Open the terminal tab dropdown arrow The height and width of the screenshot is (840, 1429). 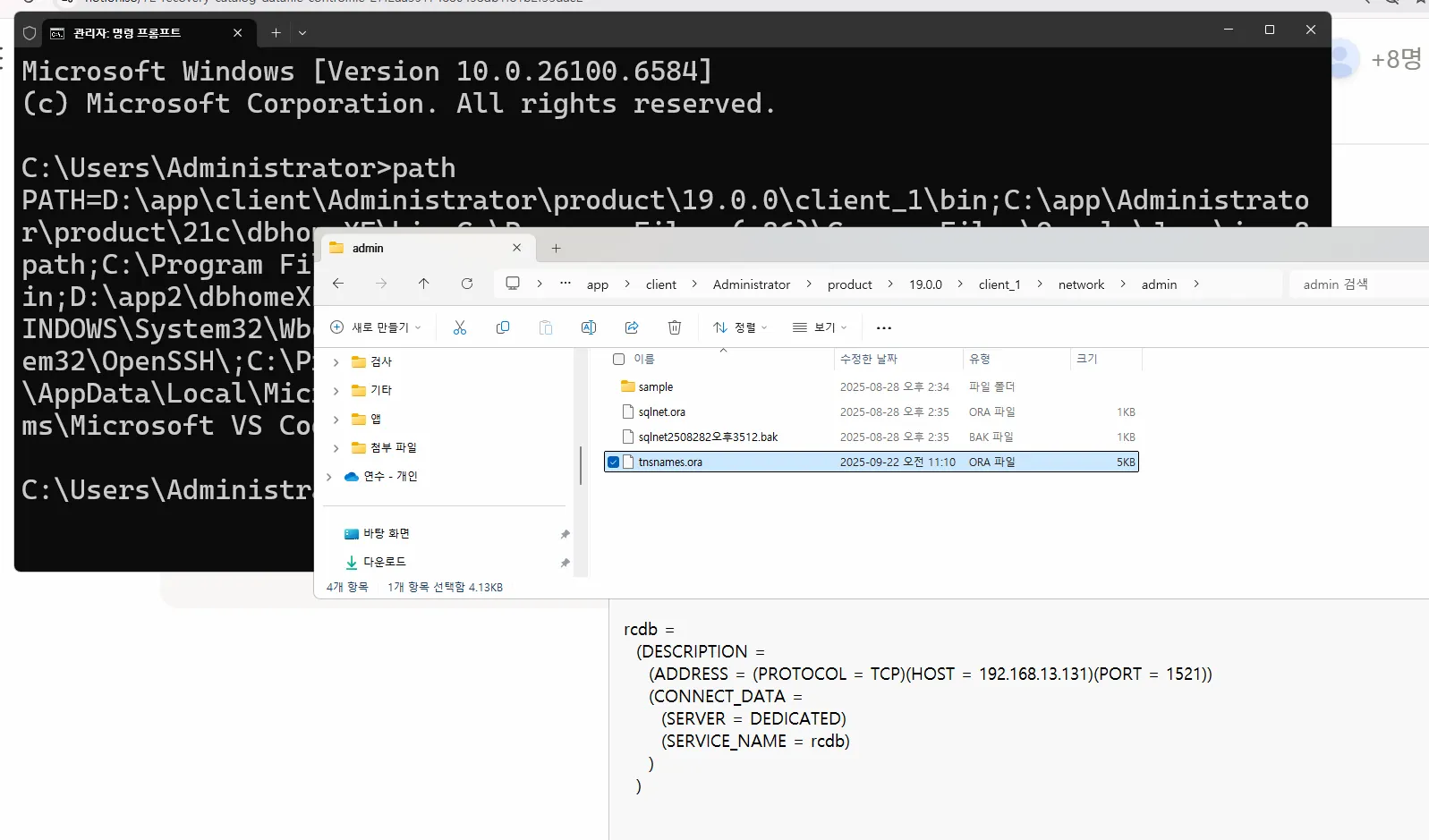pos(302,33)
